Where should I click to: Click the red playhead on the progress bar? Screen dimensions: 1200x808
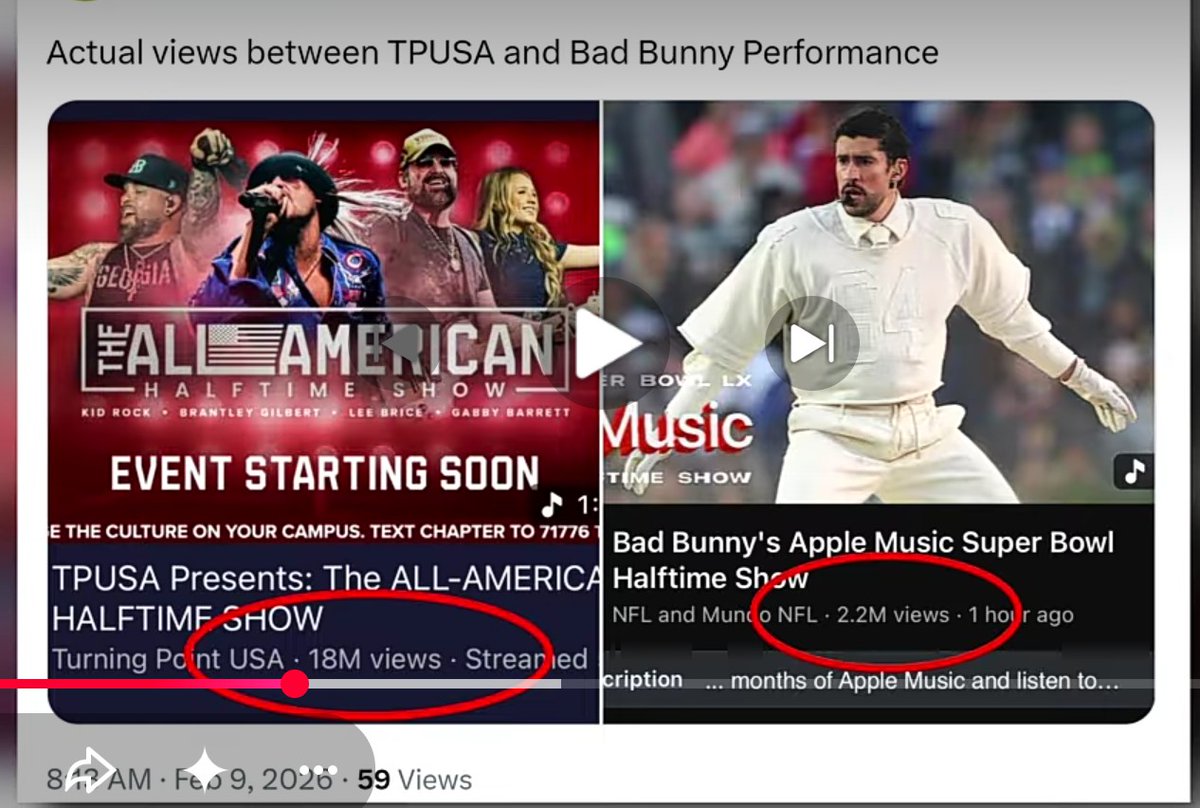(294, 684)
